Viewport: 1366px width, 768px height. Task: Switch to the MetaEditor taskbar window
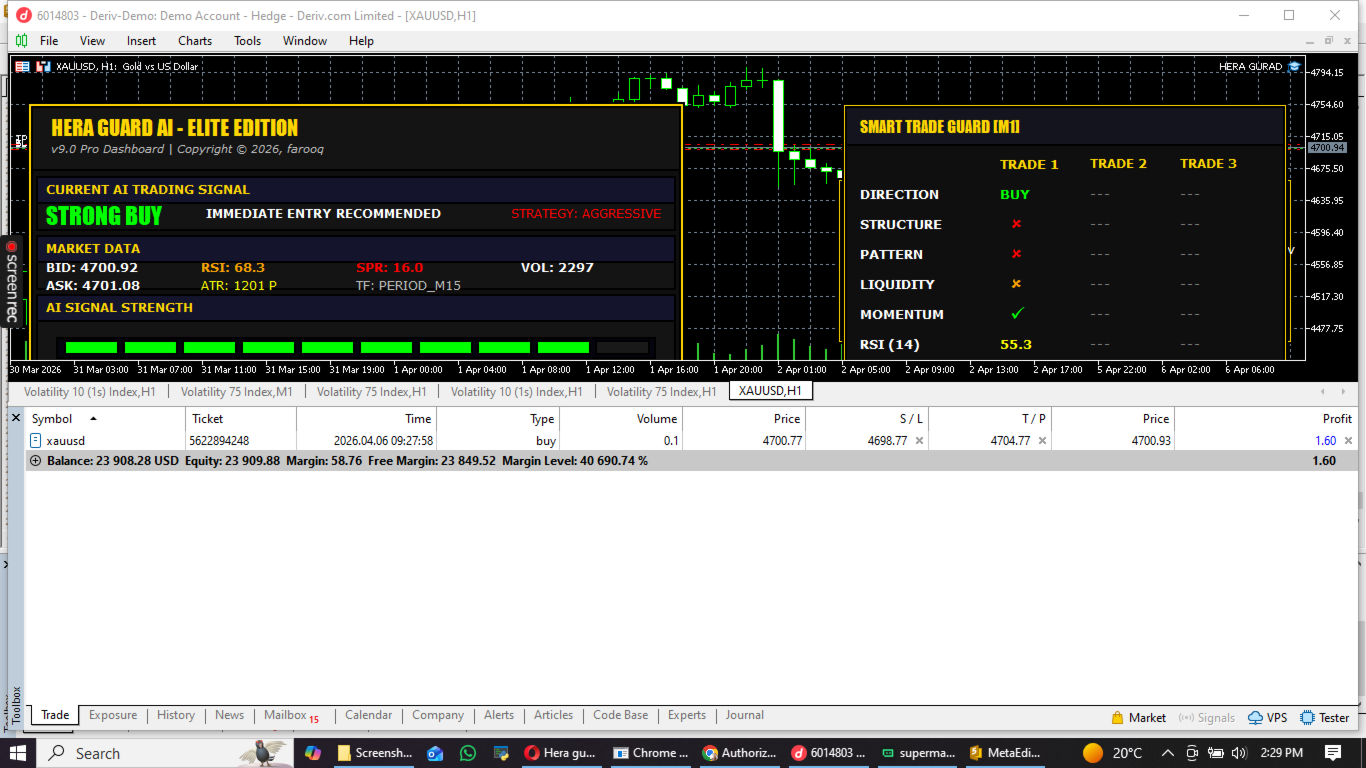1004,753
